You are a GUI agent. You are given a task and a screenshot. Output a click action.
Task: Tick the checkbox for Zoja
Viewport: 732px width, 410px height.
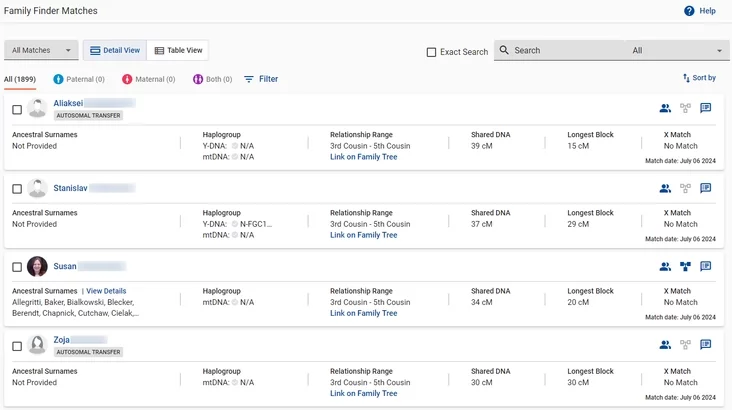17,346
